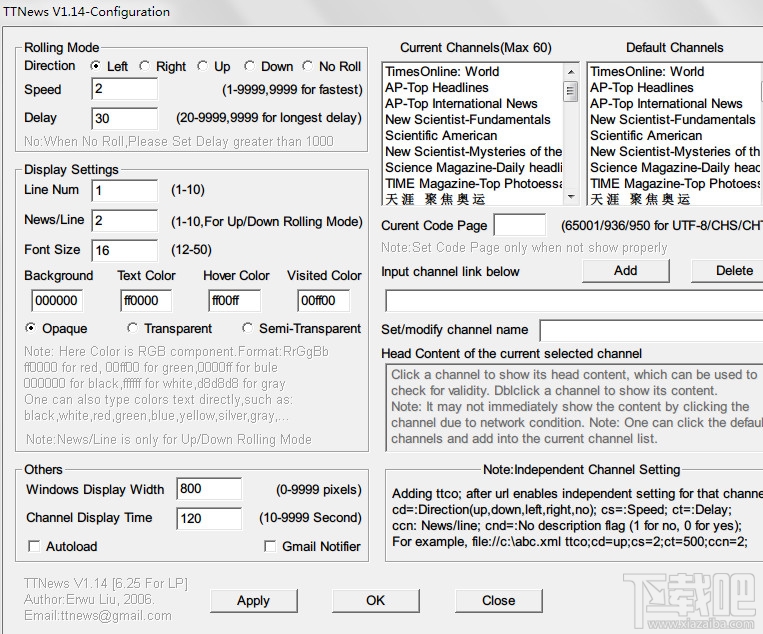
Task: Select New Scientist-Mysteries in Default Channels
Action: [676, 152]
